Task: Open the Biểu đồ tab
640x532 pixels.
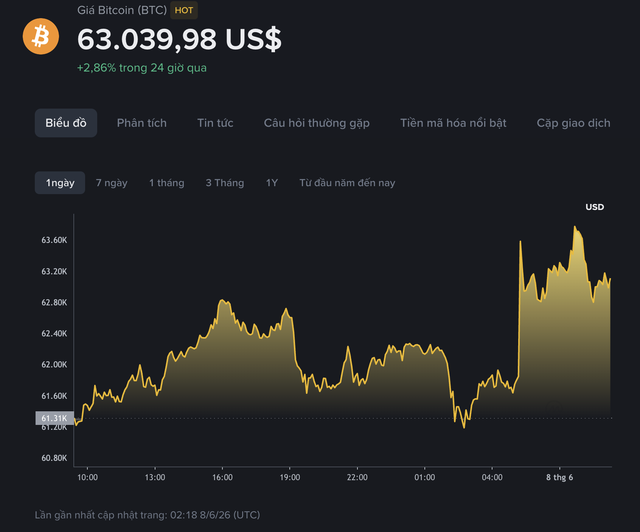Action: click(66, 123)
